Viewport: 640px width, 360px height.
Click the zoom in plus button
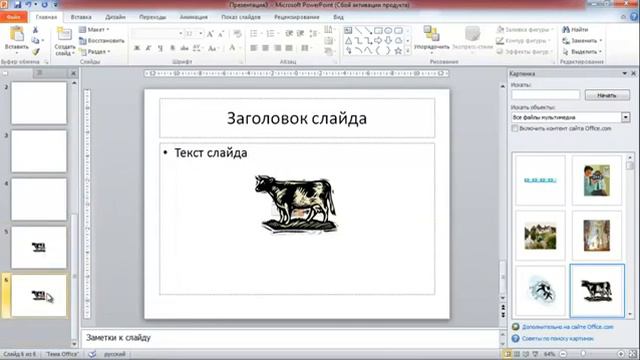(x=621, y=354)
